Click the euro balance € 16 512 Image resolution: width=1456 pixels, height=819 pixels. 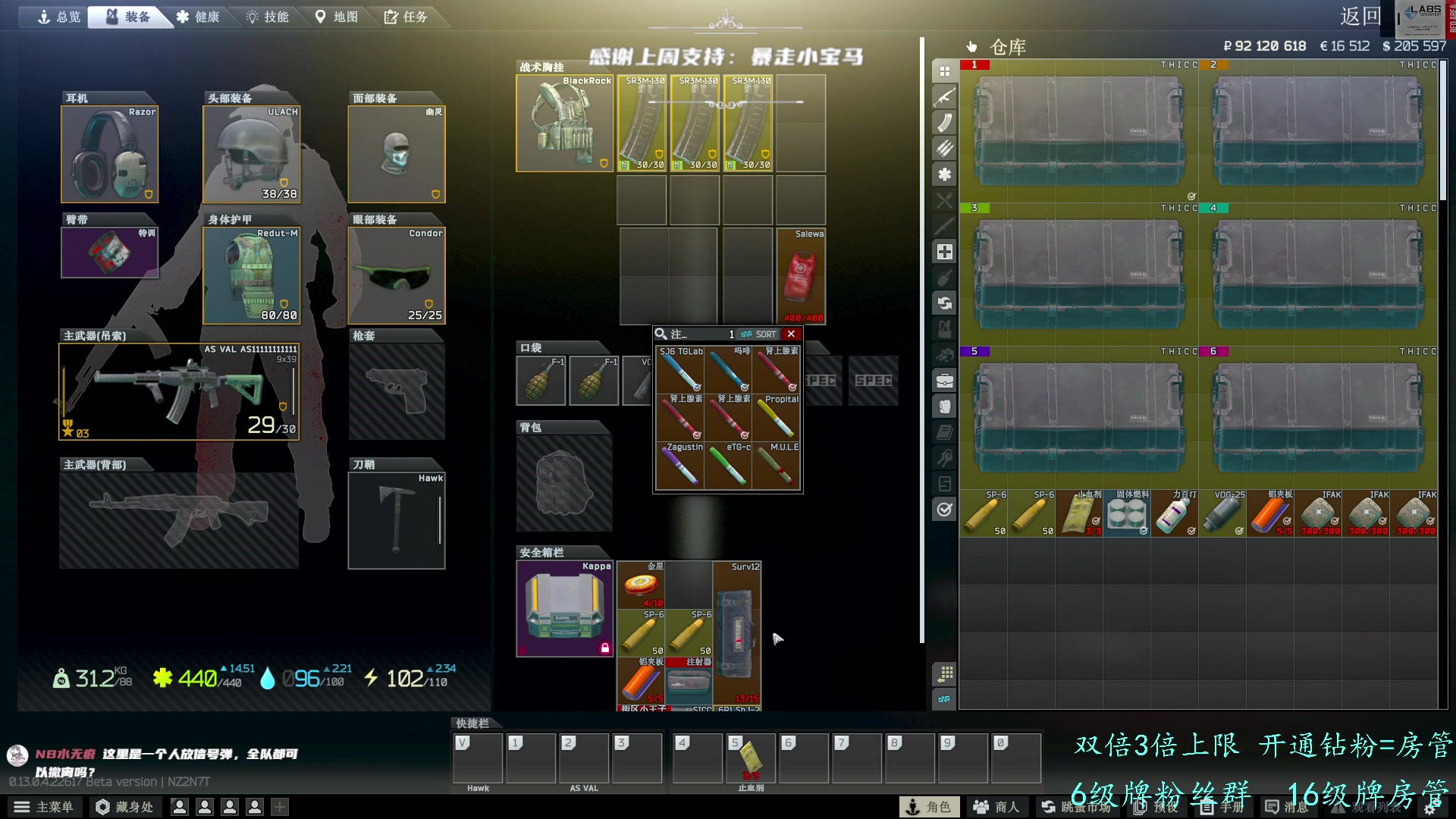(x=1345, y=46)
